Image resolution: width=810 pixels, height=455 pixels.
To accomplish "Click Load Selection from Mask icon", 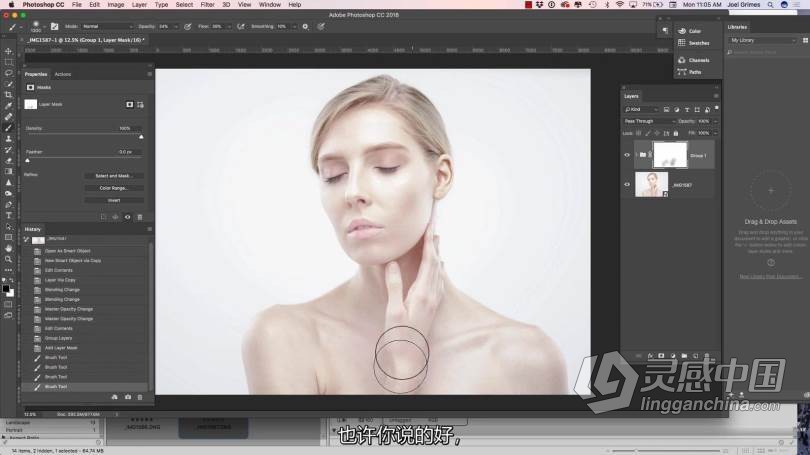I will coord(103,217).
